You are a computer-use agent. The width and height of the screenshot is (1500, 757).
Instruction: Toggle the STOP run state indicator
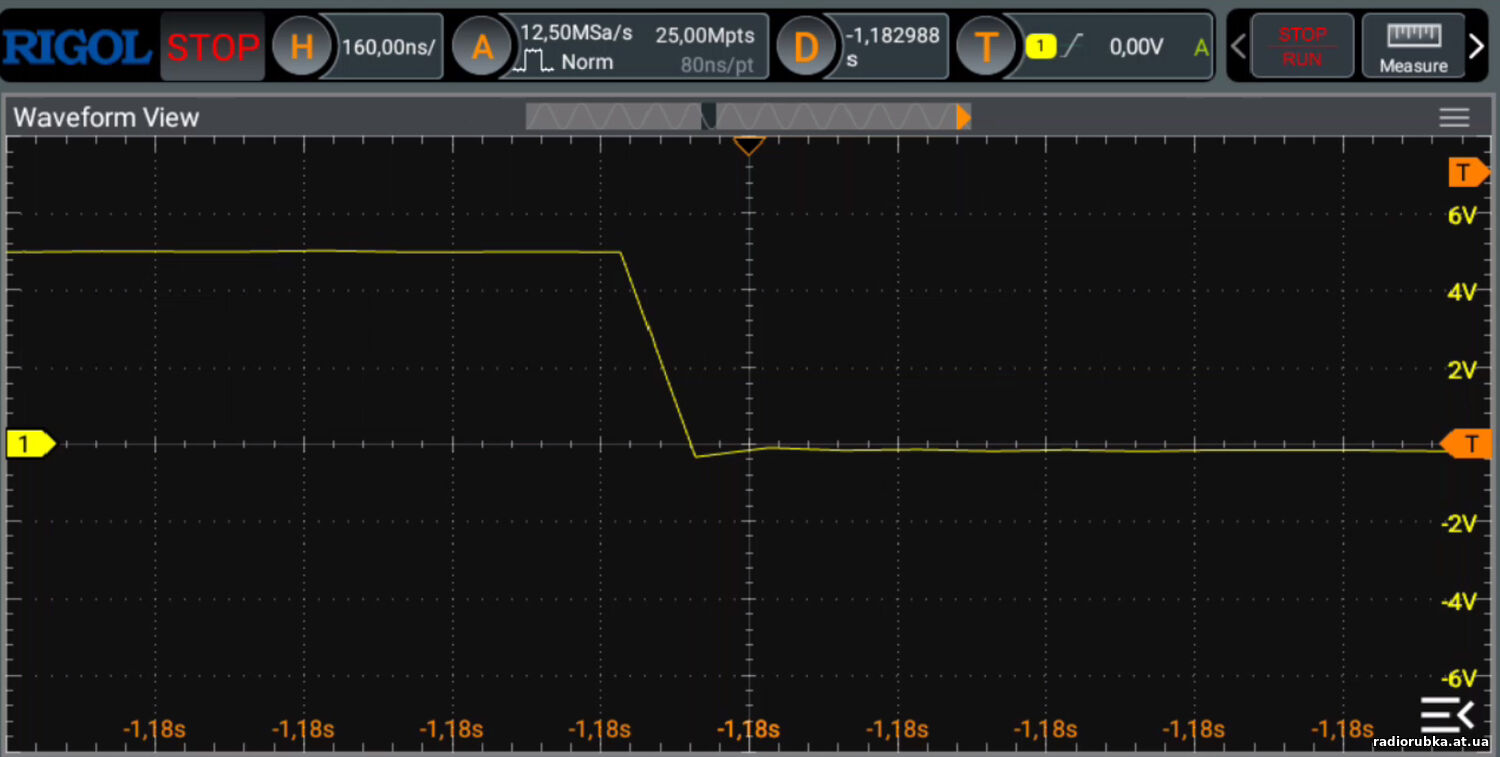(x=212, y=46)
